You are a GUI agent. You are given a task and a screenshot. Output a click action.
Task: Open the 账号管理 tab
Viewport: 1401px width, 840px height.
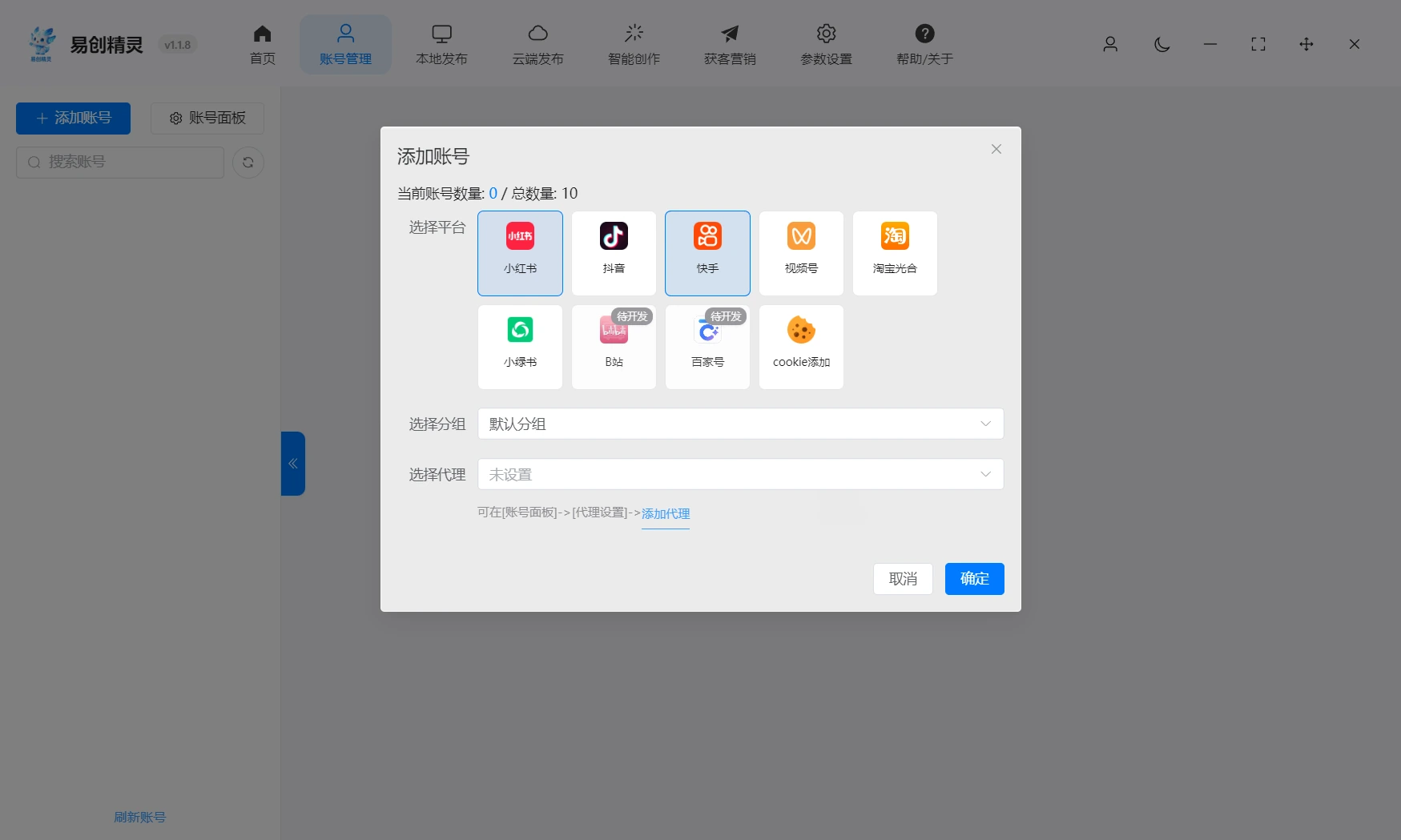[345, 45]
